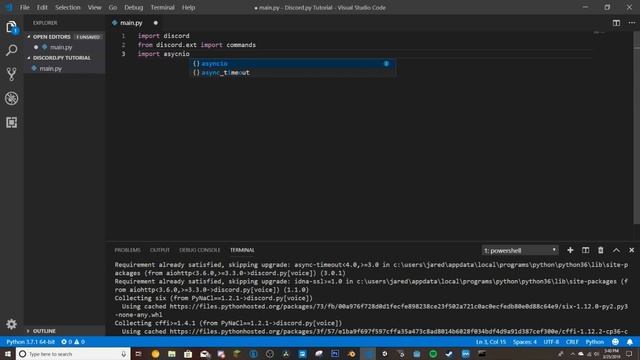Screen dimensions: 640x360
Task: Show hidden system tray icons
Action: click(x=572, y=354)
